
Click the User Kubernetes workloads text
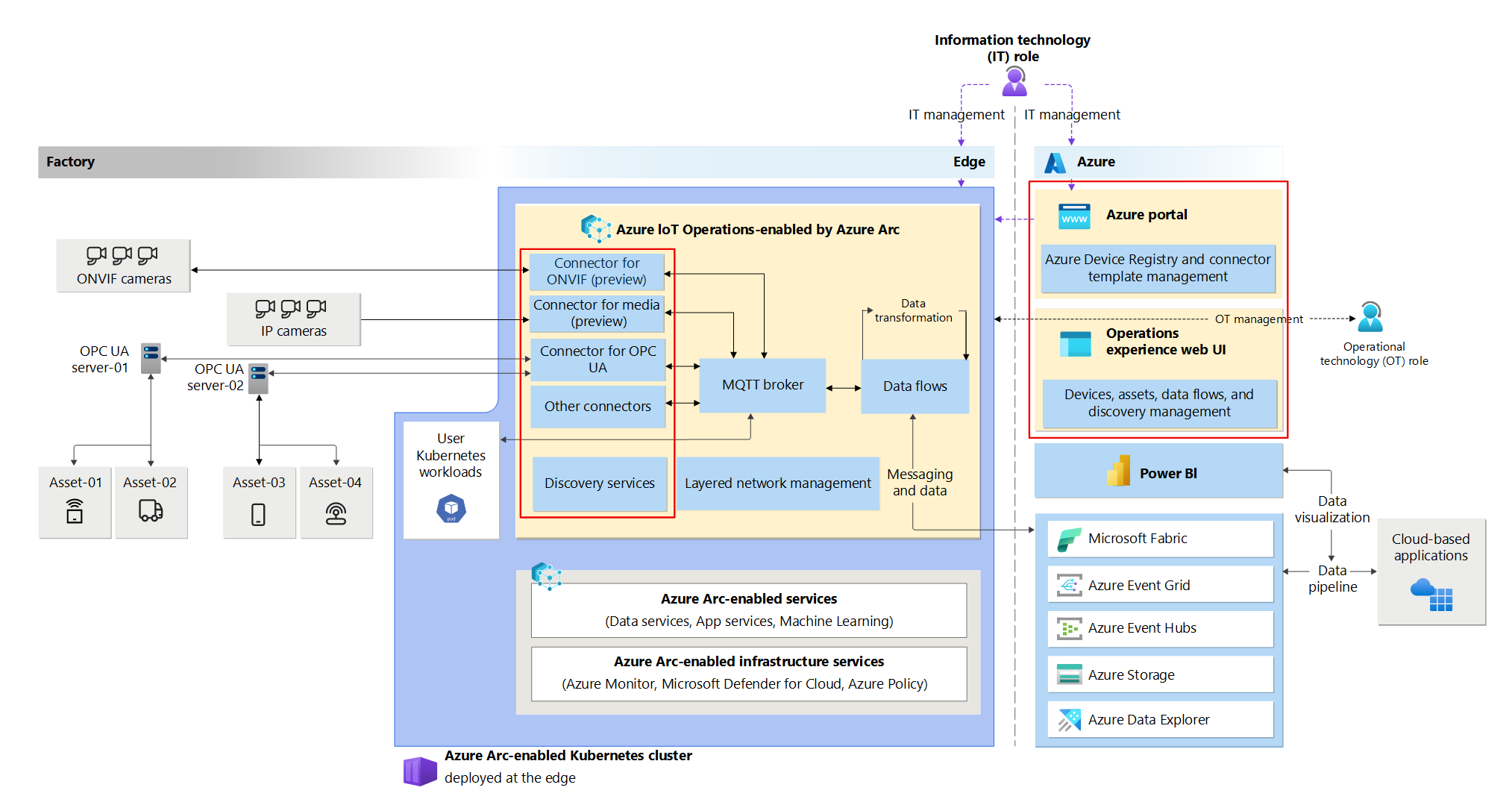click(451, 455)
